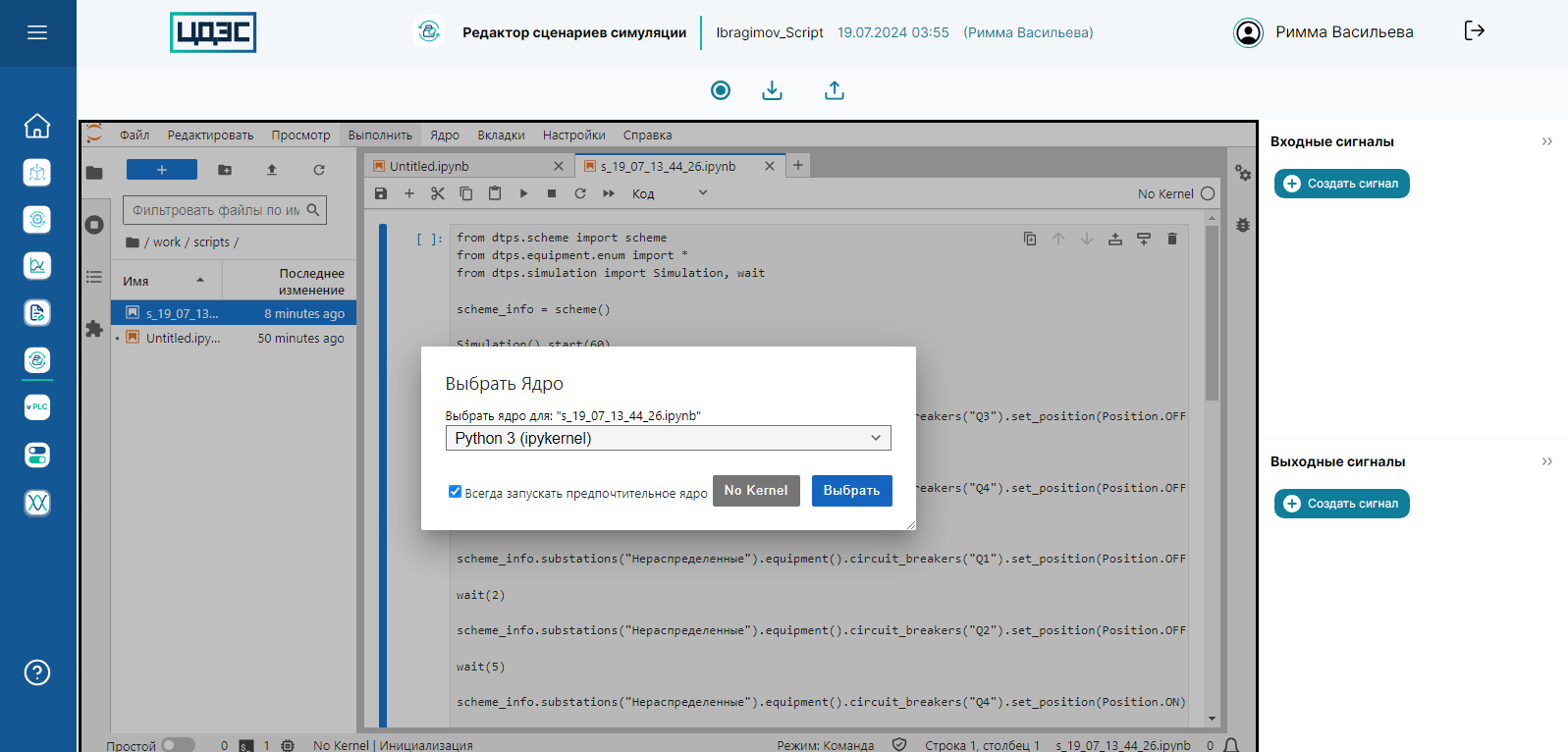Click 'Создать сигнал' under Выходные сигналы
The height and width of the screenshot is (752, 1568).
point(1341,504)
